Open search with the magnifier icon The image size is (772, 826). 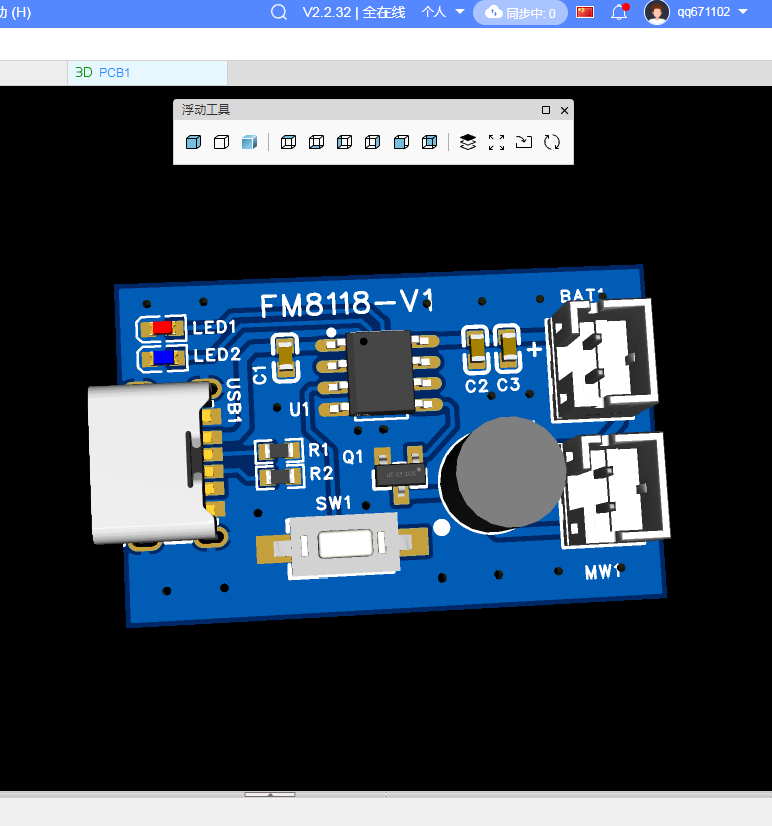pyautogui.click(x=279, y=12)
